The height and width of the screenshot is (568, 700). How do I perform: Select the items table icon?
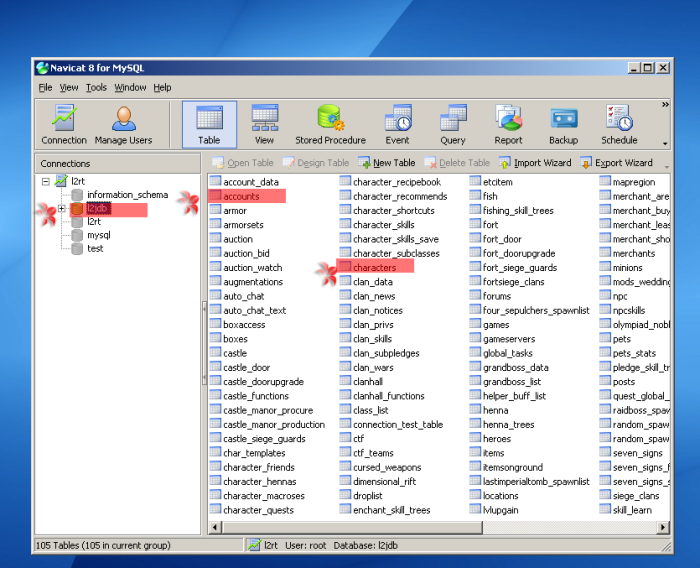point(475,452)
